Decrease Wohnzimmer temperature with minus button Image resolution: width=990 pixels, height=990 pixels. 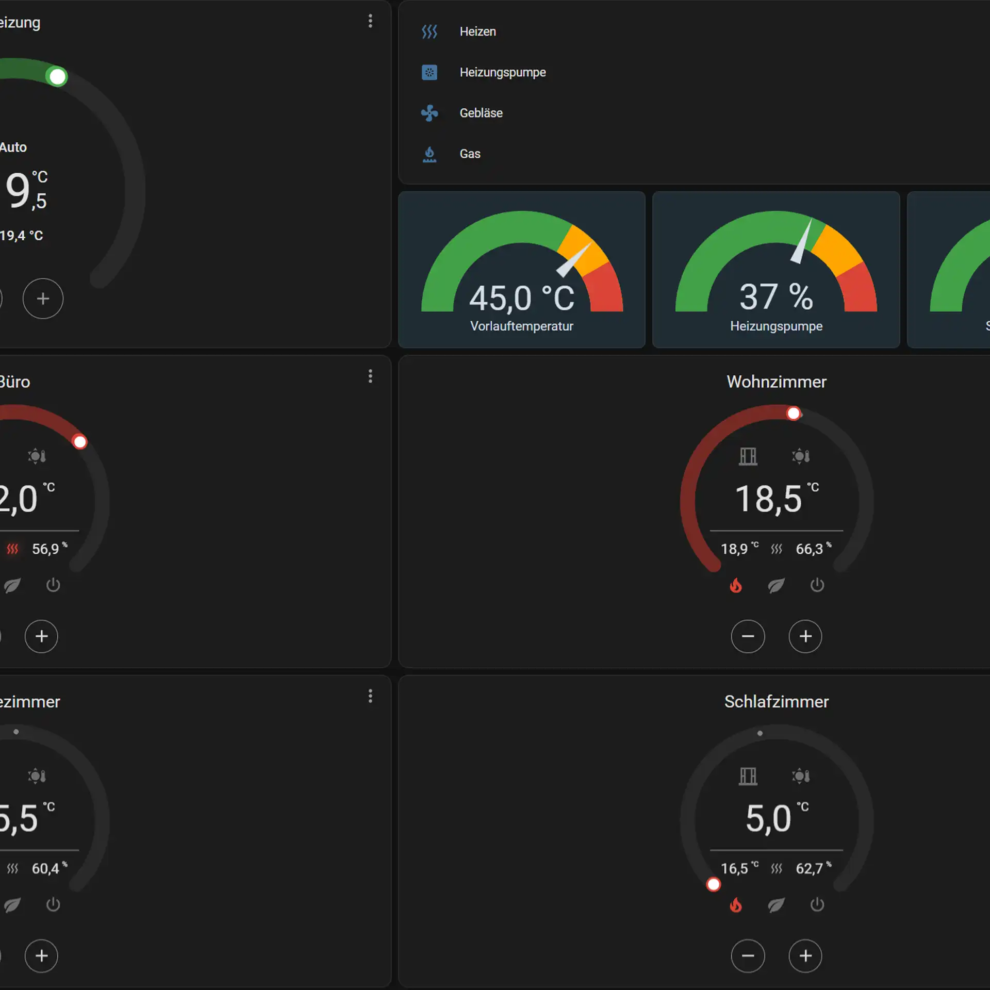pyautogui.click(x=748, y=636)
